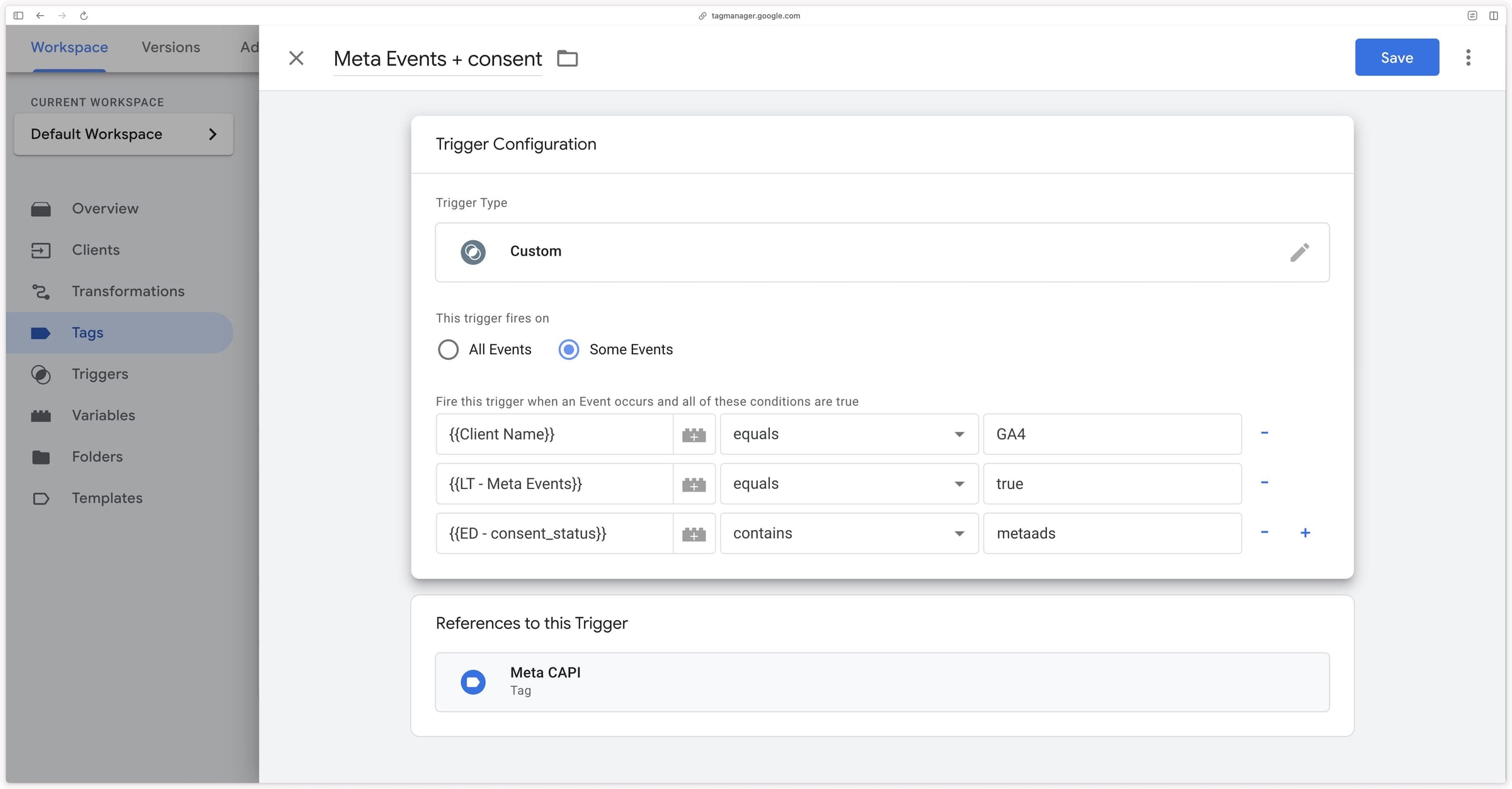Click the trigger name field Meta Events + consent

437,59
